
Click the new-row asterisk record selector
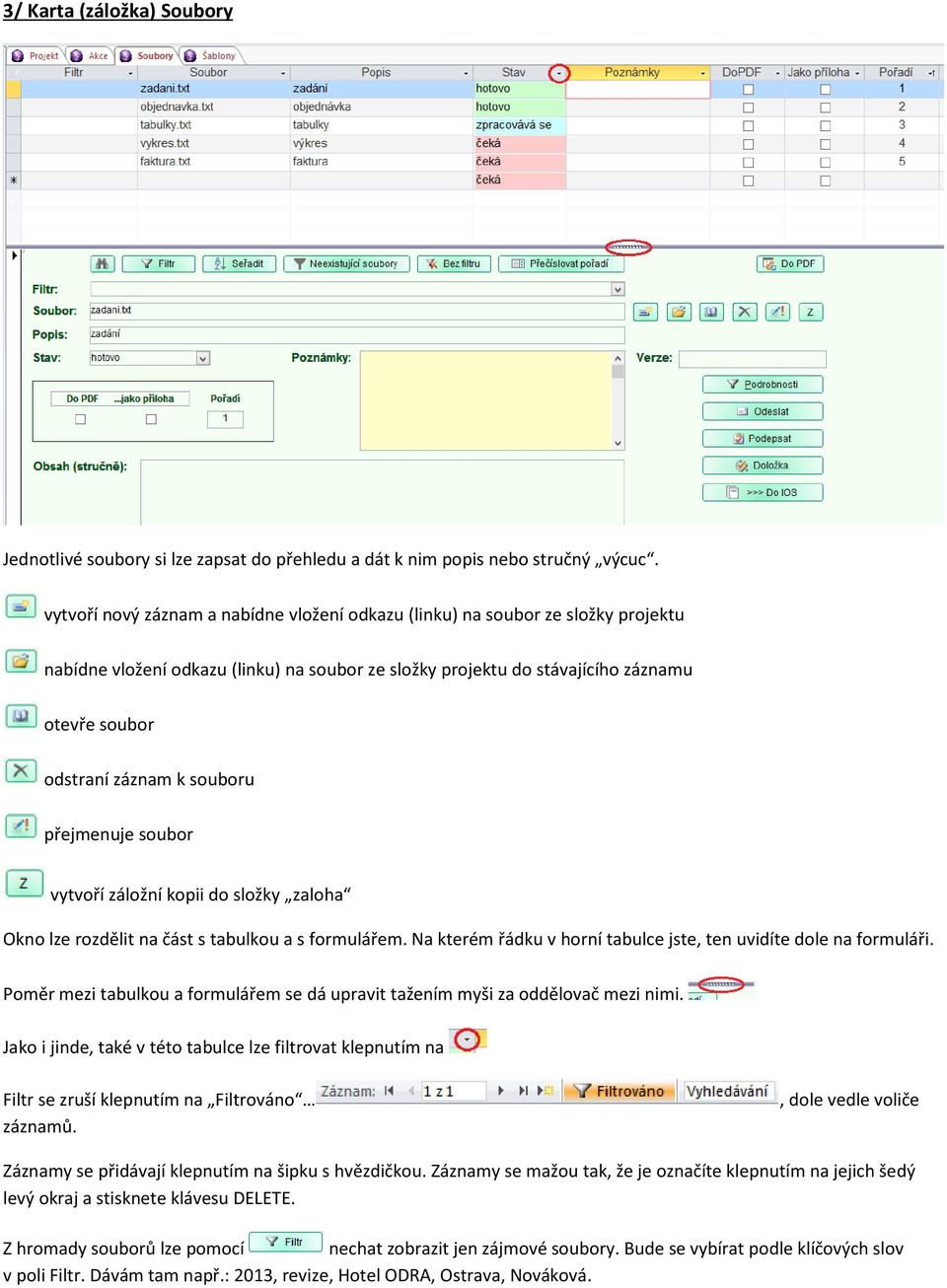pyautogui.click(x=13, y=180)
